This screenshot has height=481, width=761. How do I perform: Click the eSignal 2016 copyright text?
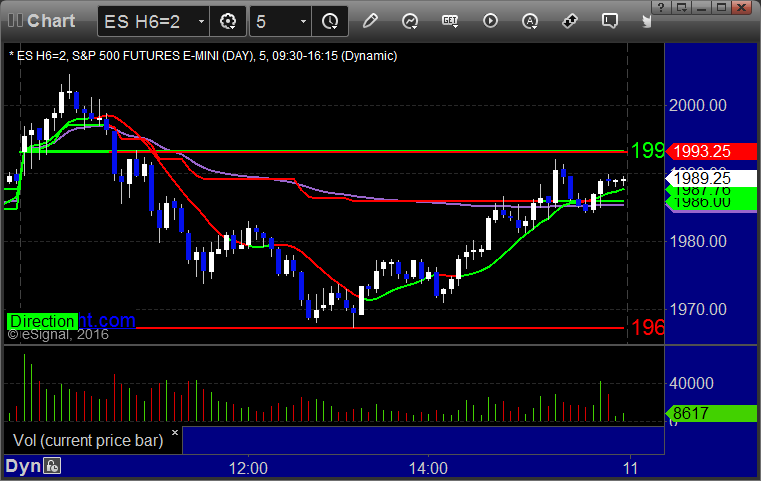(58, 334)
